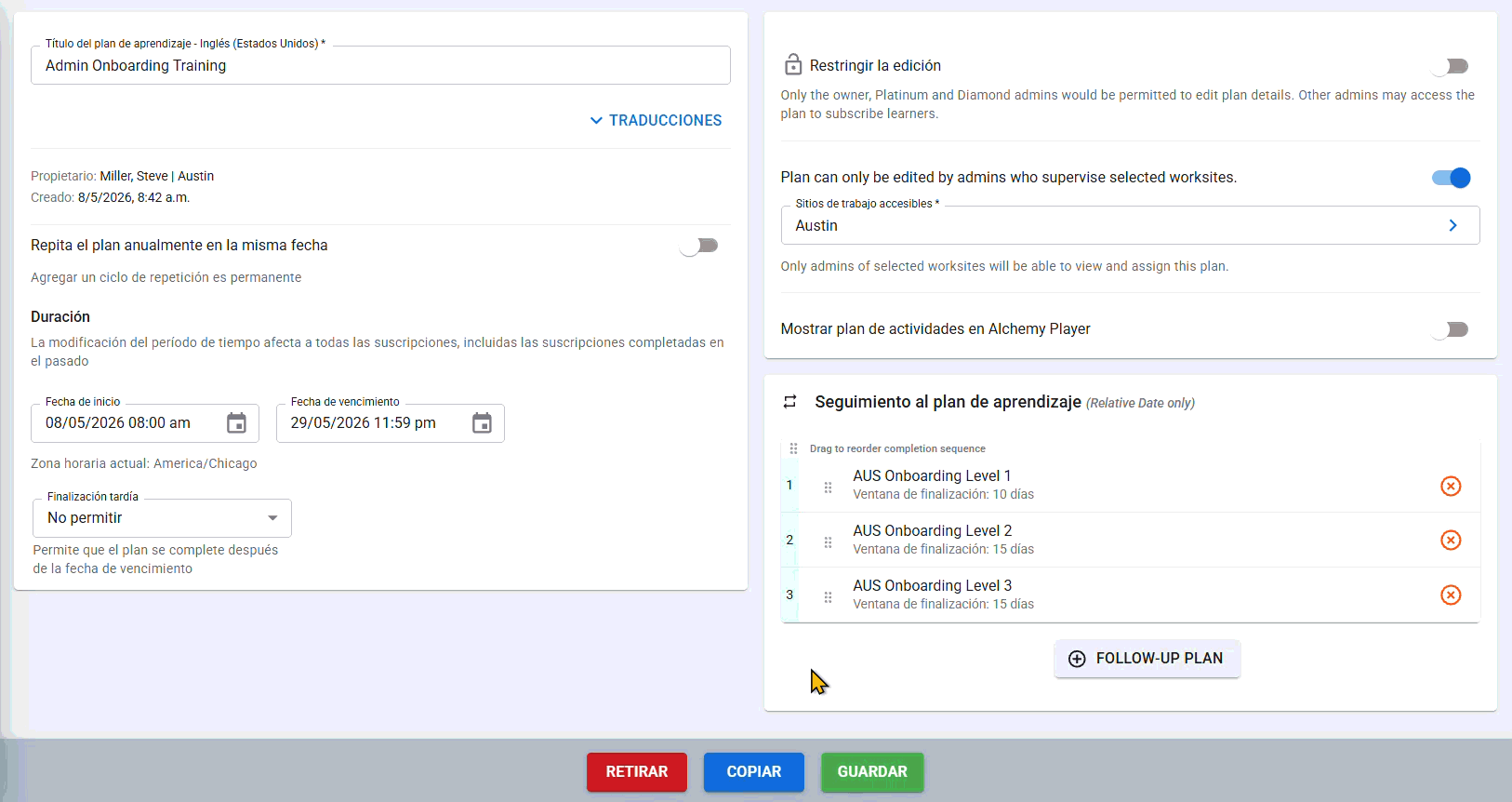Click owner name Miller, Steve | Austin
The height and width of the screenshot is (802, 1512).
[157, 176]
